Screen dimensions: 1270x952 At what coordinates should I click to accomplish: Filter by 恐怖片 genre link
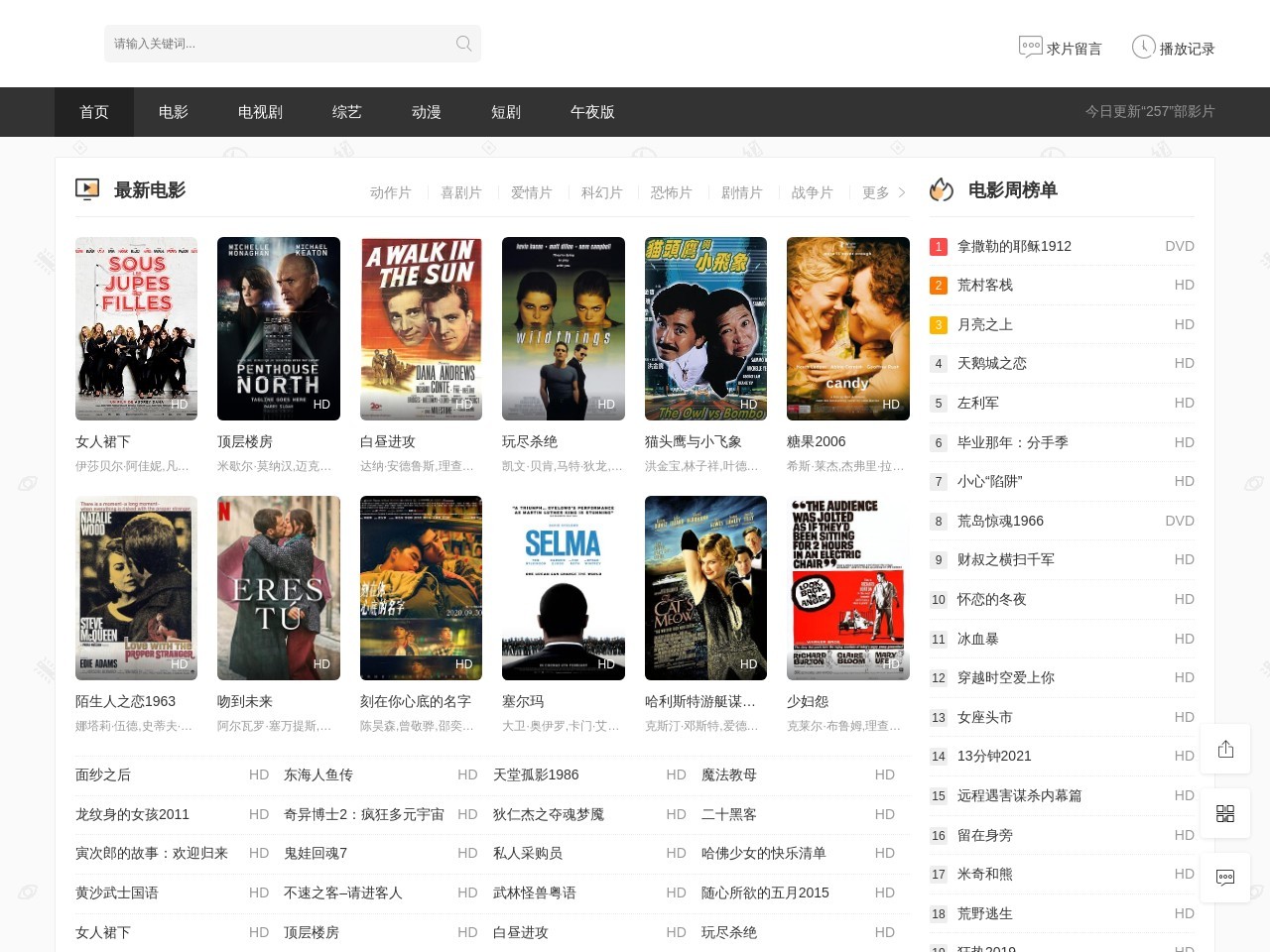click(671, 192)
